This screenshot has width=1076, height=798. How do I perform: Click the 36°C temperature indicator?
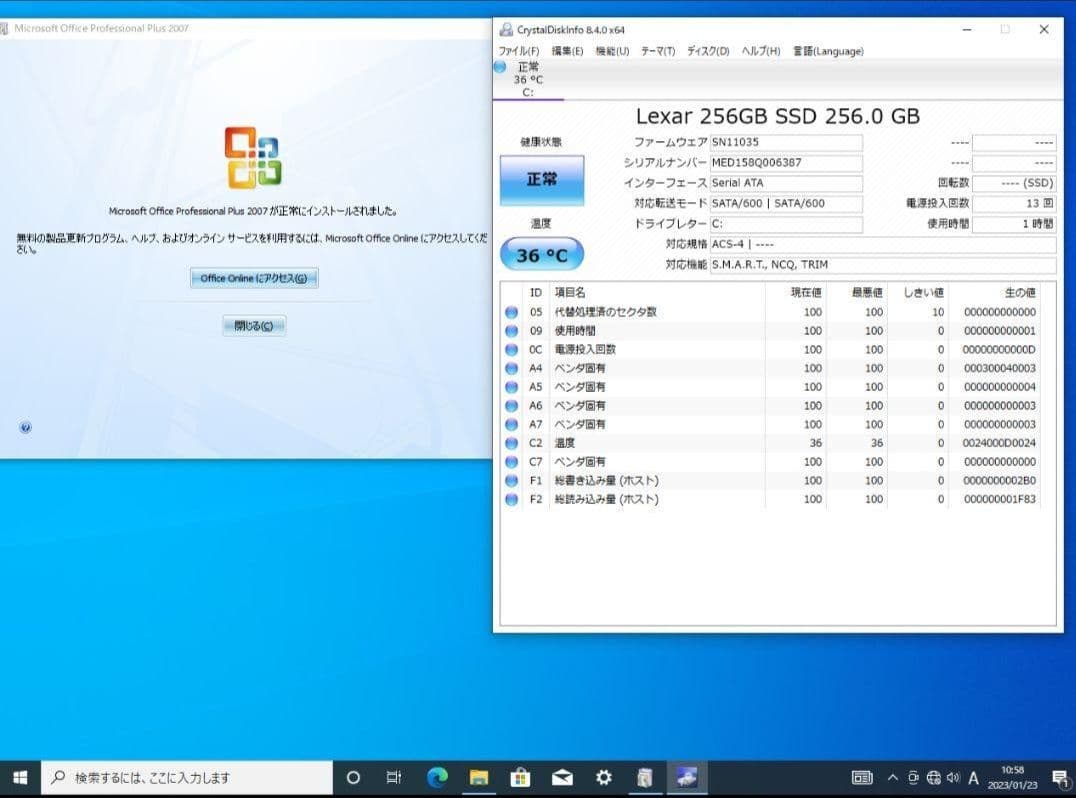tap(542, 255)
